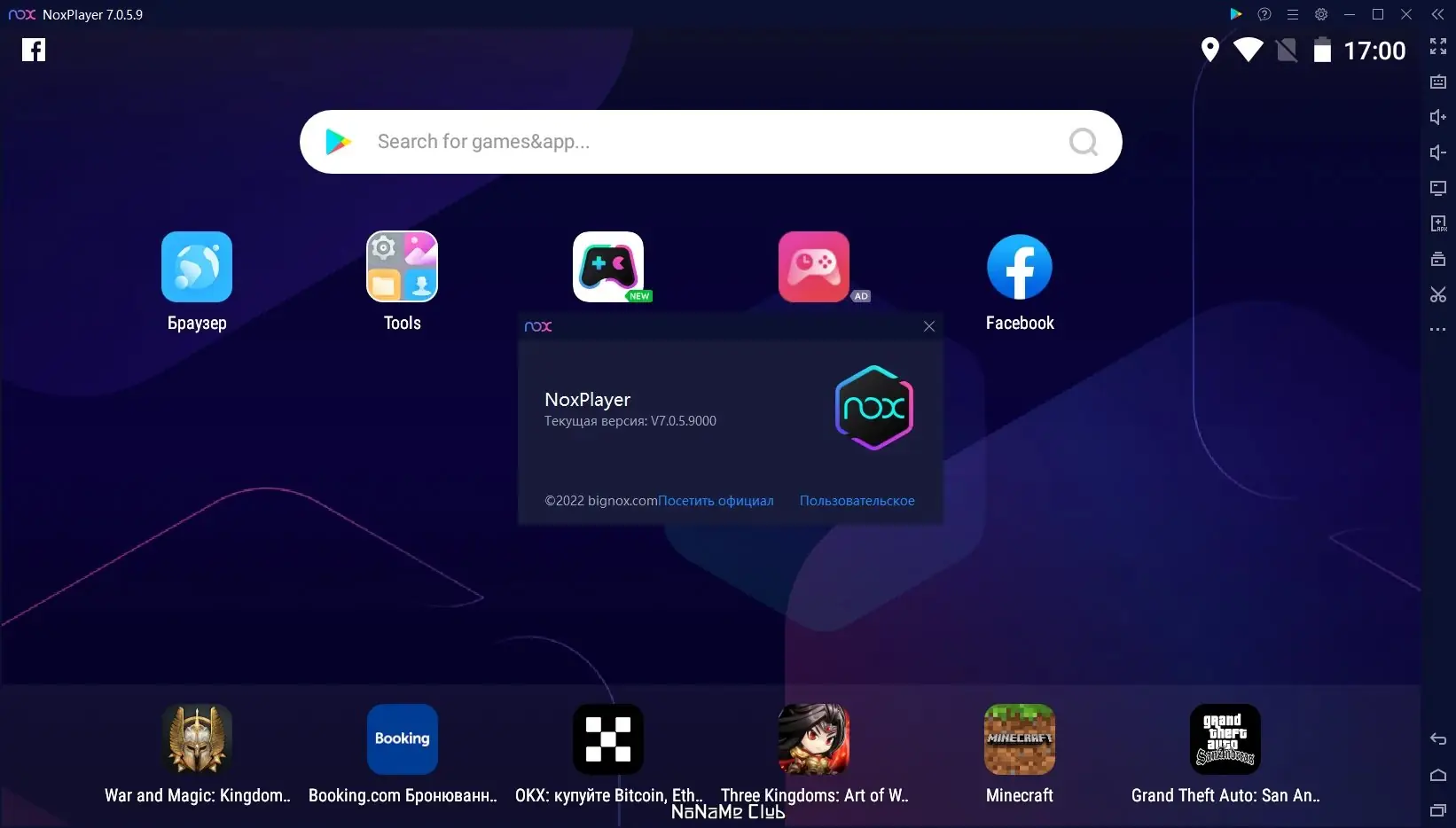Toggle fullscreen mode from the sidebar
Image resolution: width=1456 pixels, height=828 pixels.
[x=1438, y=46]
